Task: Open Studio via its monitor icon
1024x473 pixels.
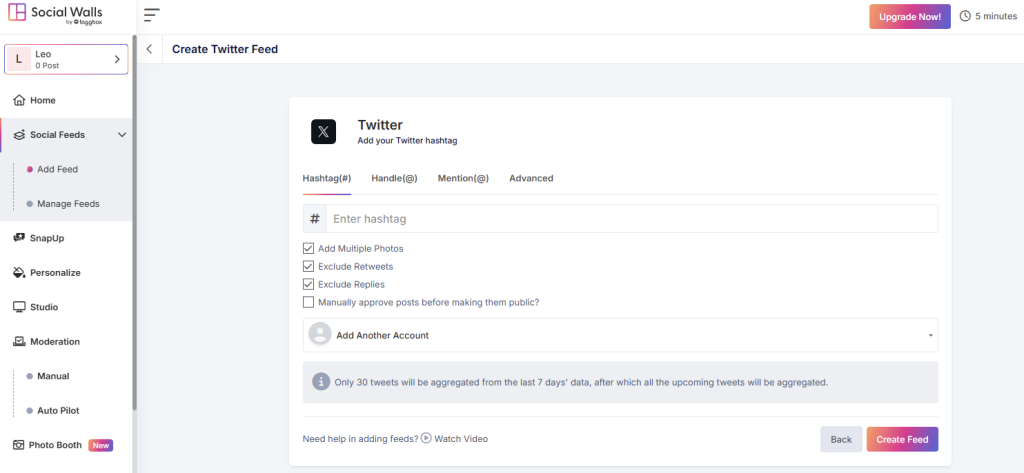Action: pos(19,307)
